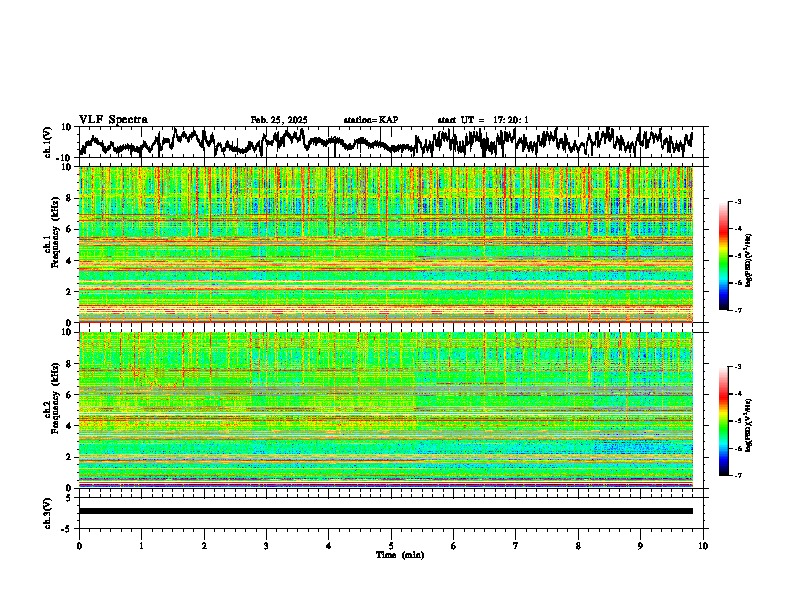This screenshot has width=792, height=612.
Task: Click the 'start UT = 17:20:1' header text
Action: coord(483,120)
